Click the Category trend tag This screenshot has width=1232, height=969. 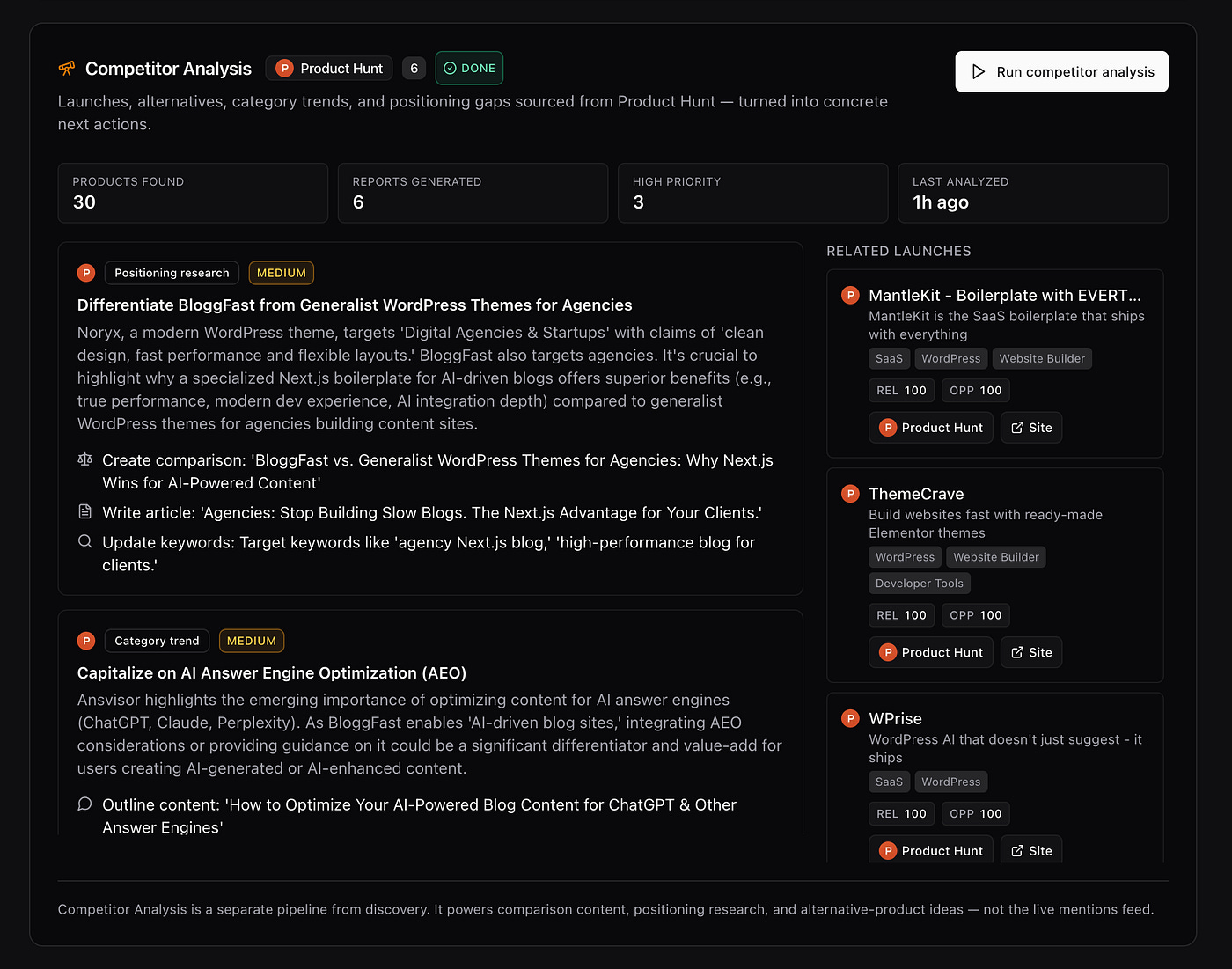click(157, 641)
